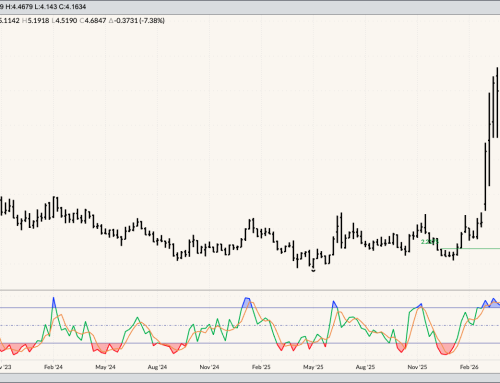Viewport: 500px width, 383px height.
Task: Click the 'C4.6847' close value in data readout
Action: [x=93, y=21]
